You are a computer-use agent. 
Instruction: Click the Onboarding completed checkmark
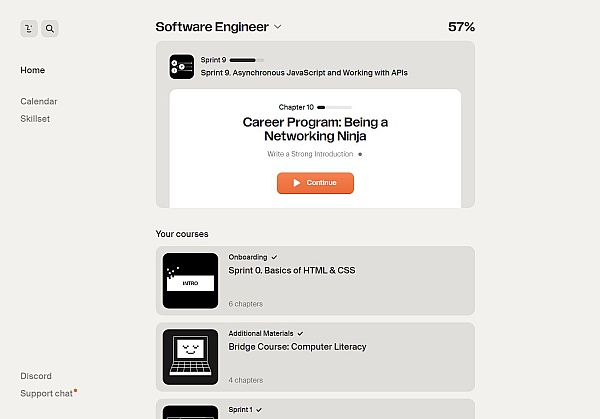point(274,257)
